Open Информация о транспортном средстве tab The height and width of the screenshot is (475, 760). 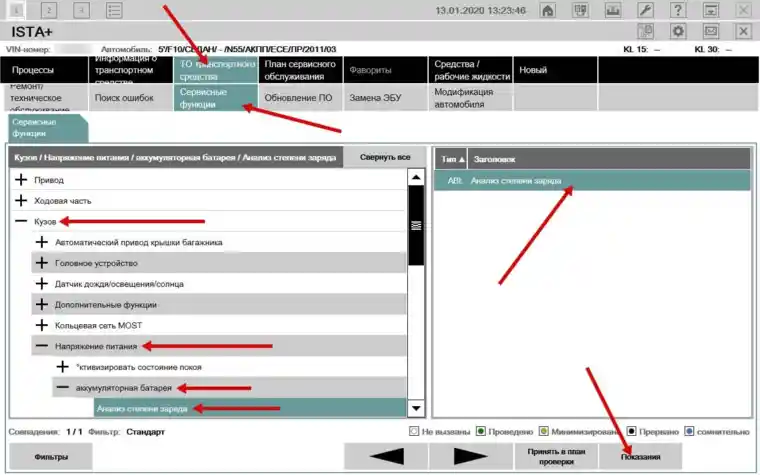tap(130, 70)
